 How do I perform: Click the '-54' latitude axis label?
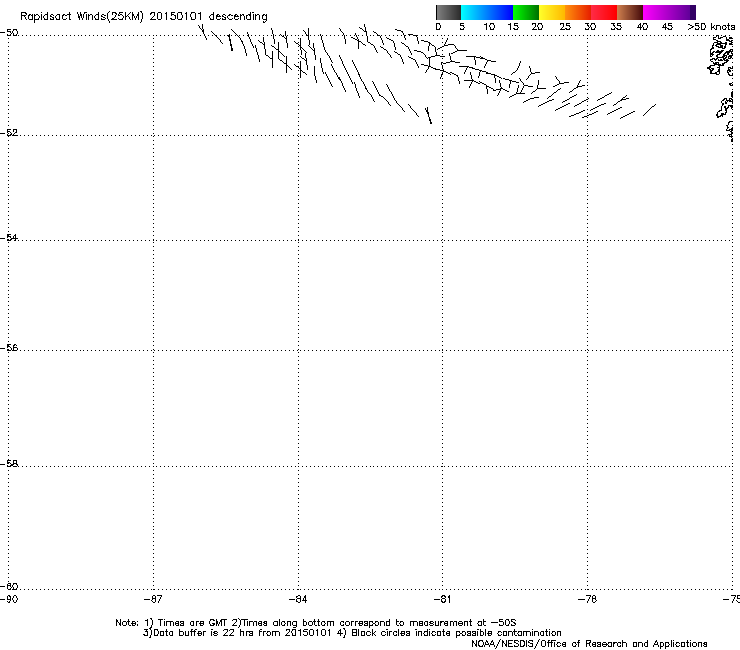coord(9,237)
